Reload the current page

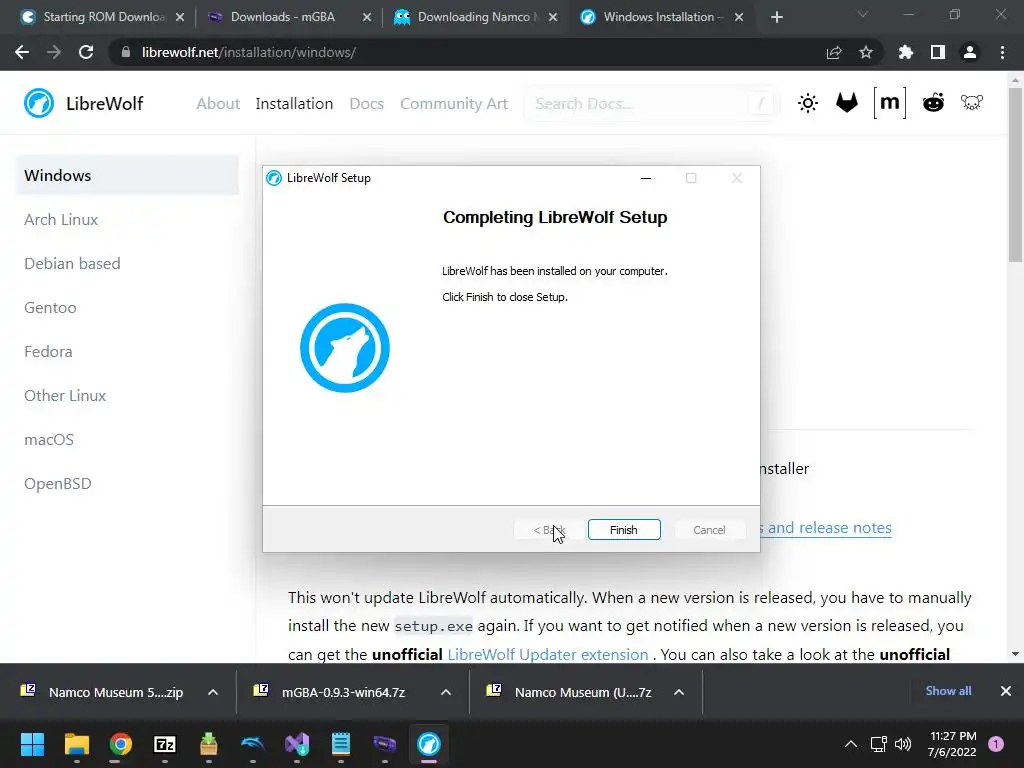click(86, 52)
